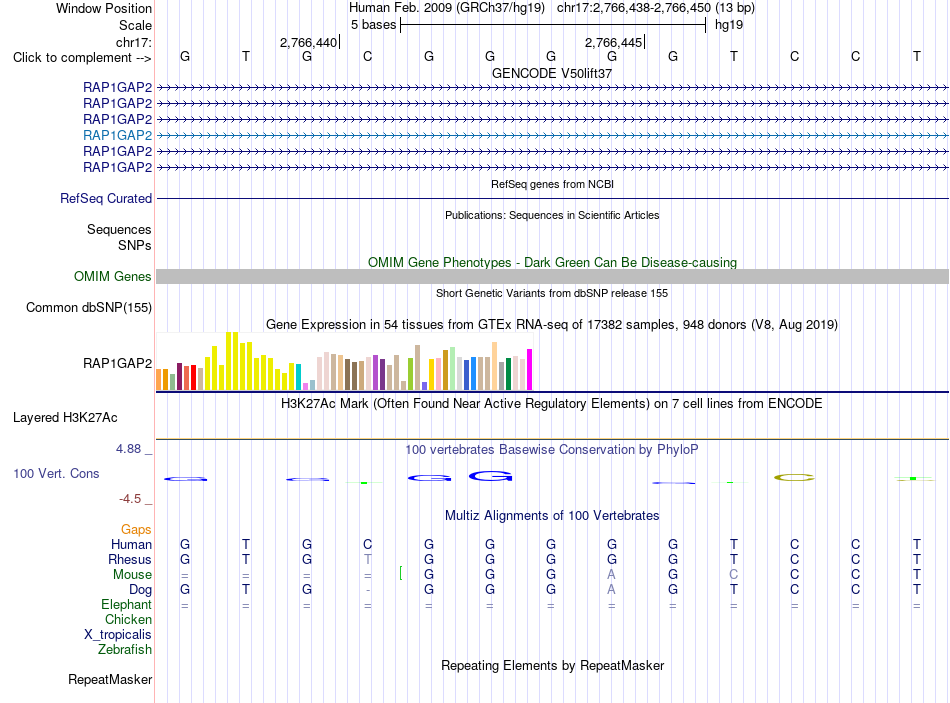Click the cyan bar in GTEx chart
Viewport: 950px width, 703px height.
[299, 377]
